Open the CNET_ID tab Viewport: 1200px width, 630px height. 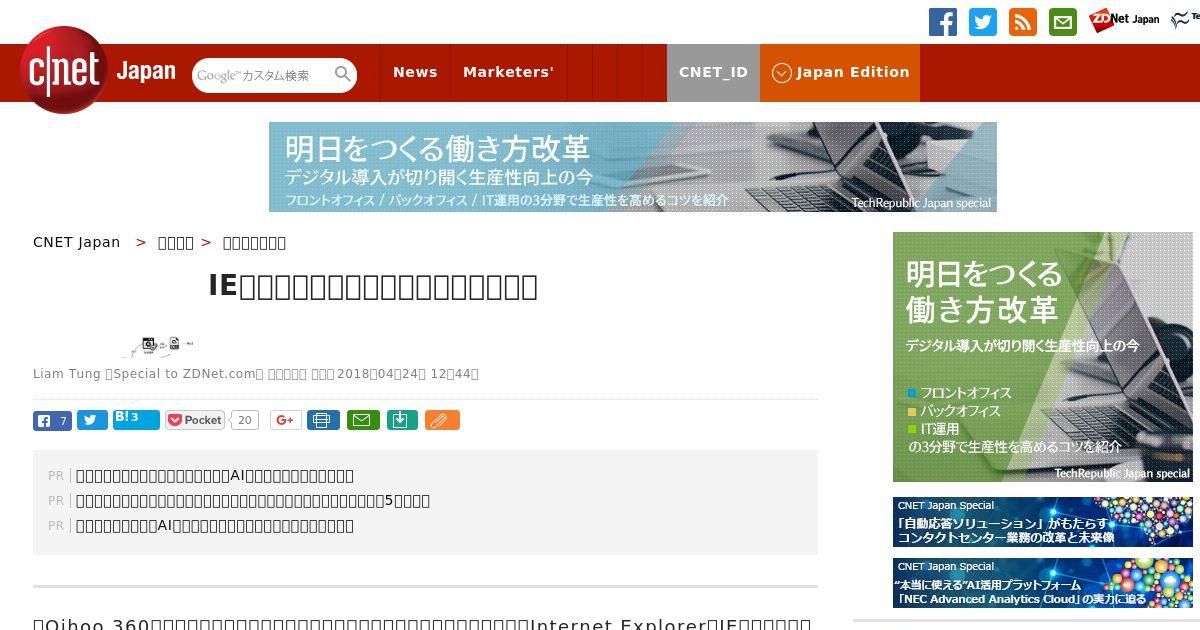(x=713, y=72)
